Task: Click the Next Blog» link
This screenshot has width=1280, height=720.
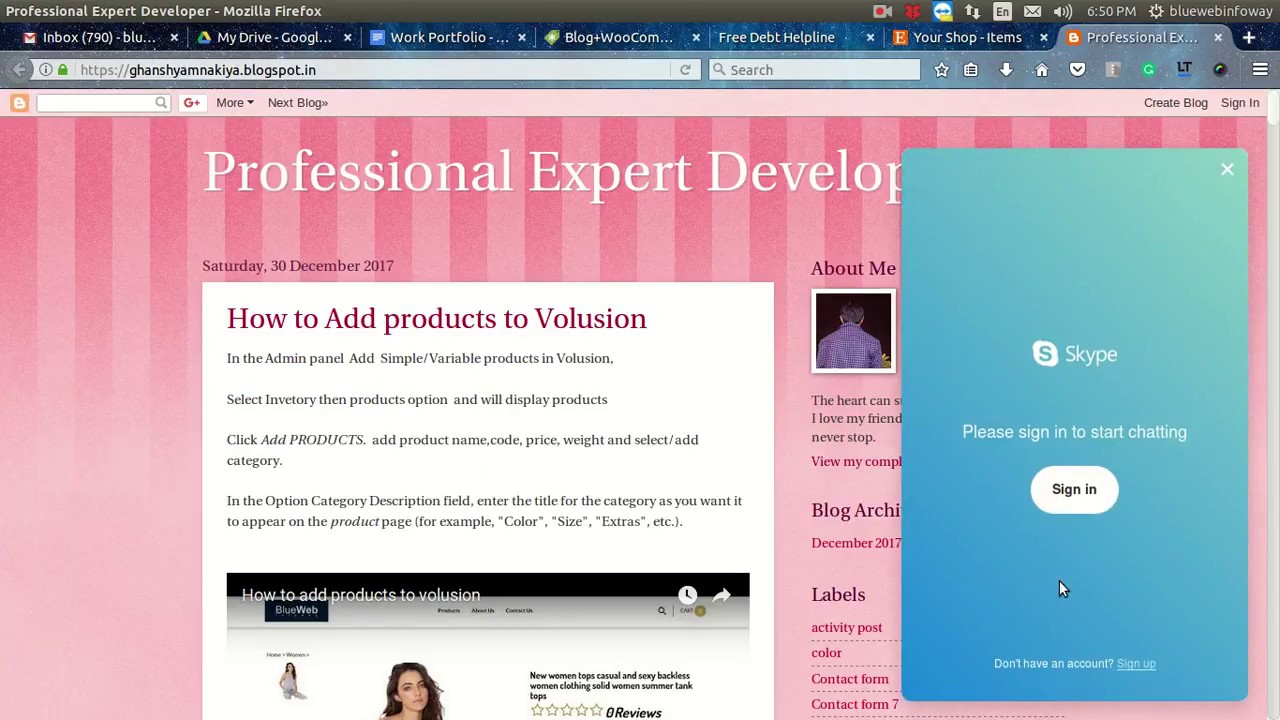Action: coord(298,102)
